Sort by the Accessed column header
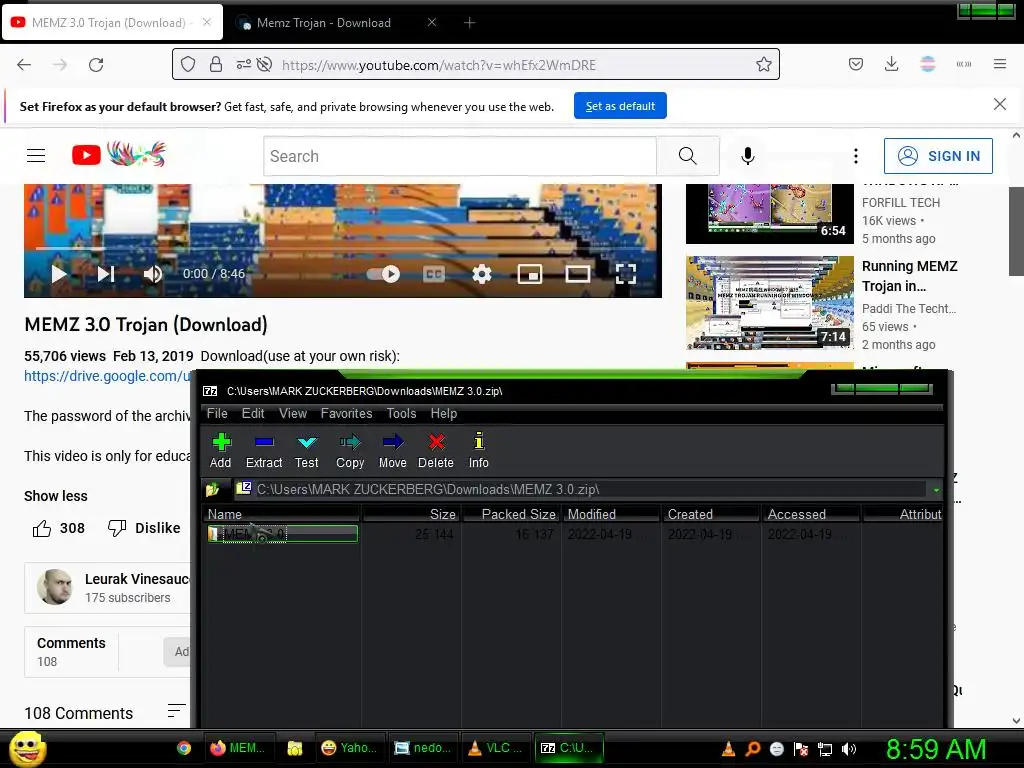 (x=810, y=514)
